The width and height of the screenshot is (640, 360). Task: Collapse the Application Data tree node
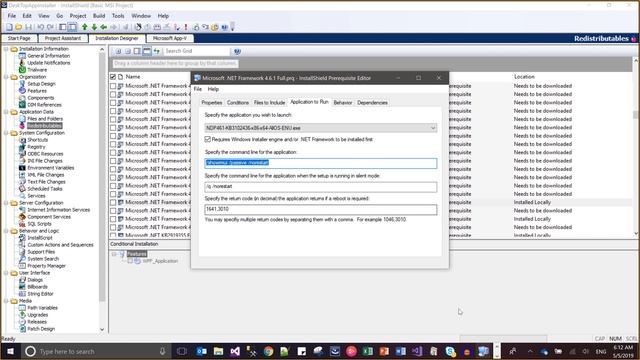(6, 112)
